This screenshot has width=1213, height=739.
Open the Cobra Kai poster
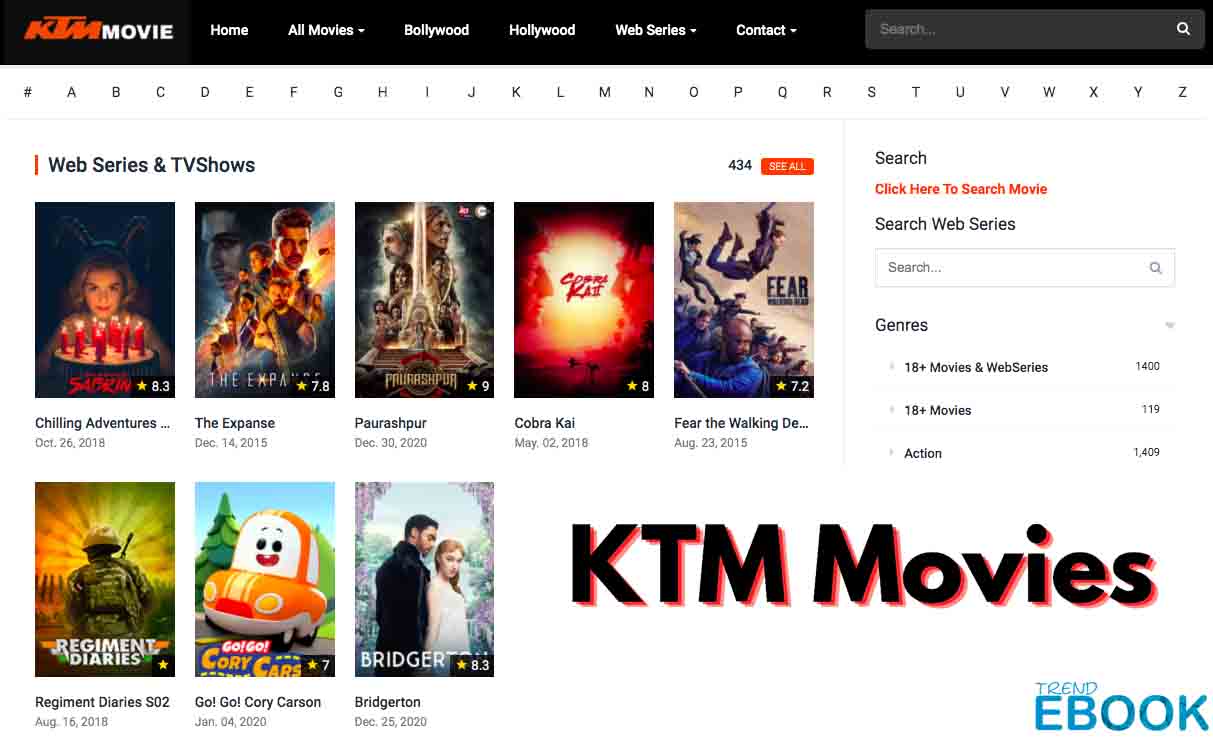click(584, 300)
